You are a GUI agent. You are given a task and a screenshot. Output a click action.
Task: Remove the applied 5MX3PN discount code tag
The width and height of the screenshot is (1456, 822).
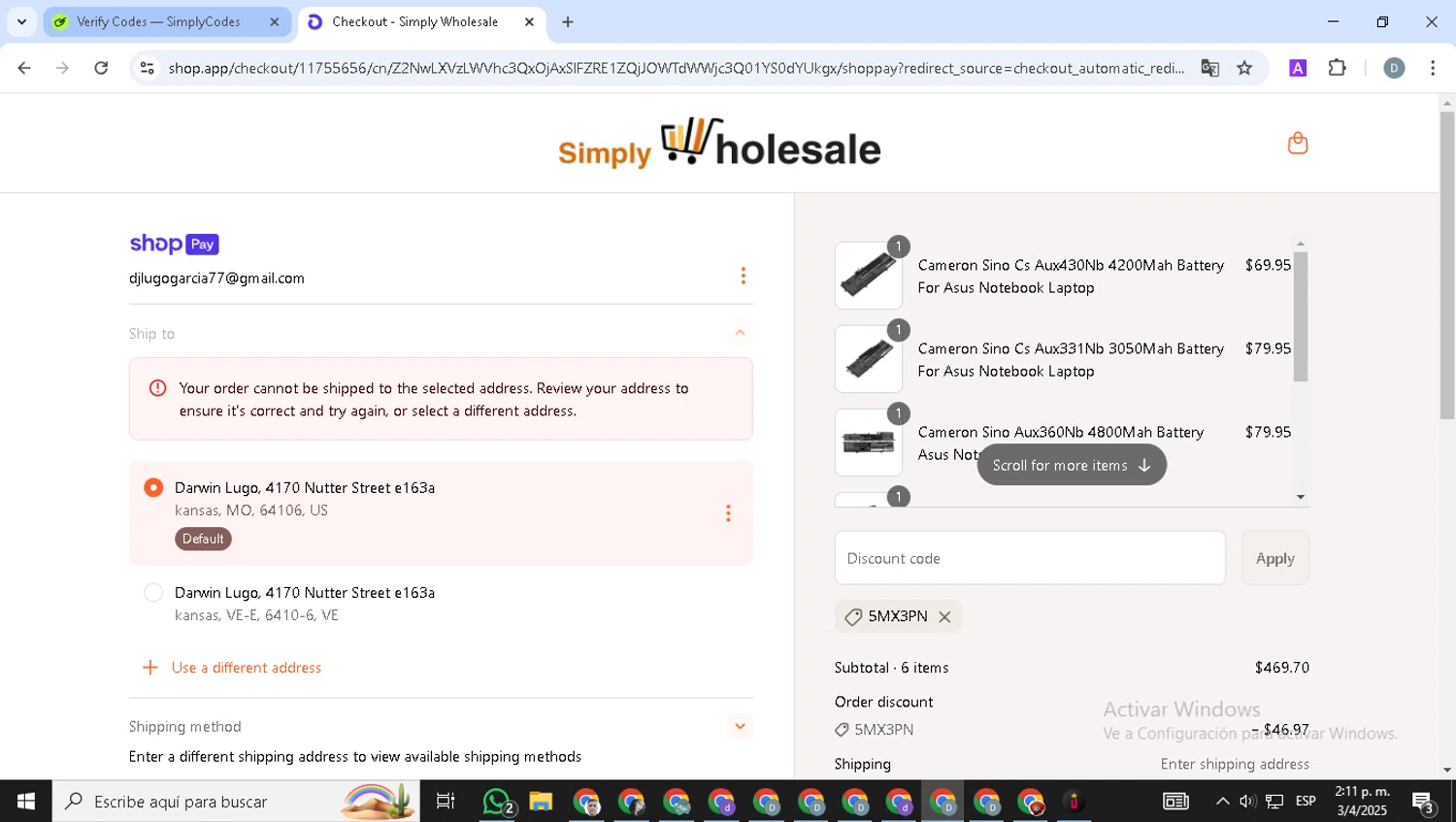coord(944,617)
